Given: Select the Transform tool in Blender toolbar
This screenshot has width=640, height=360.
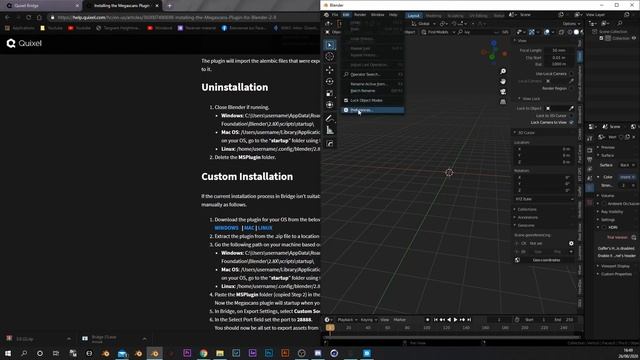Looking at the screenshot, I should 330,105.
